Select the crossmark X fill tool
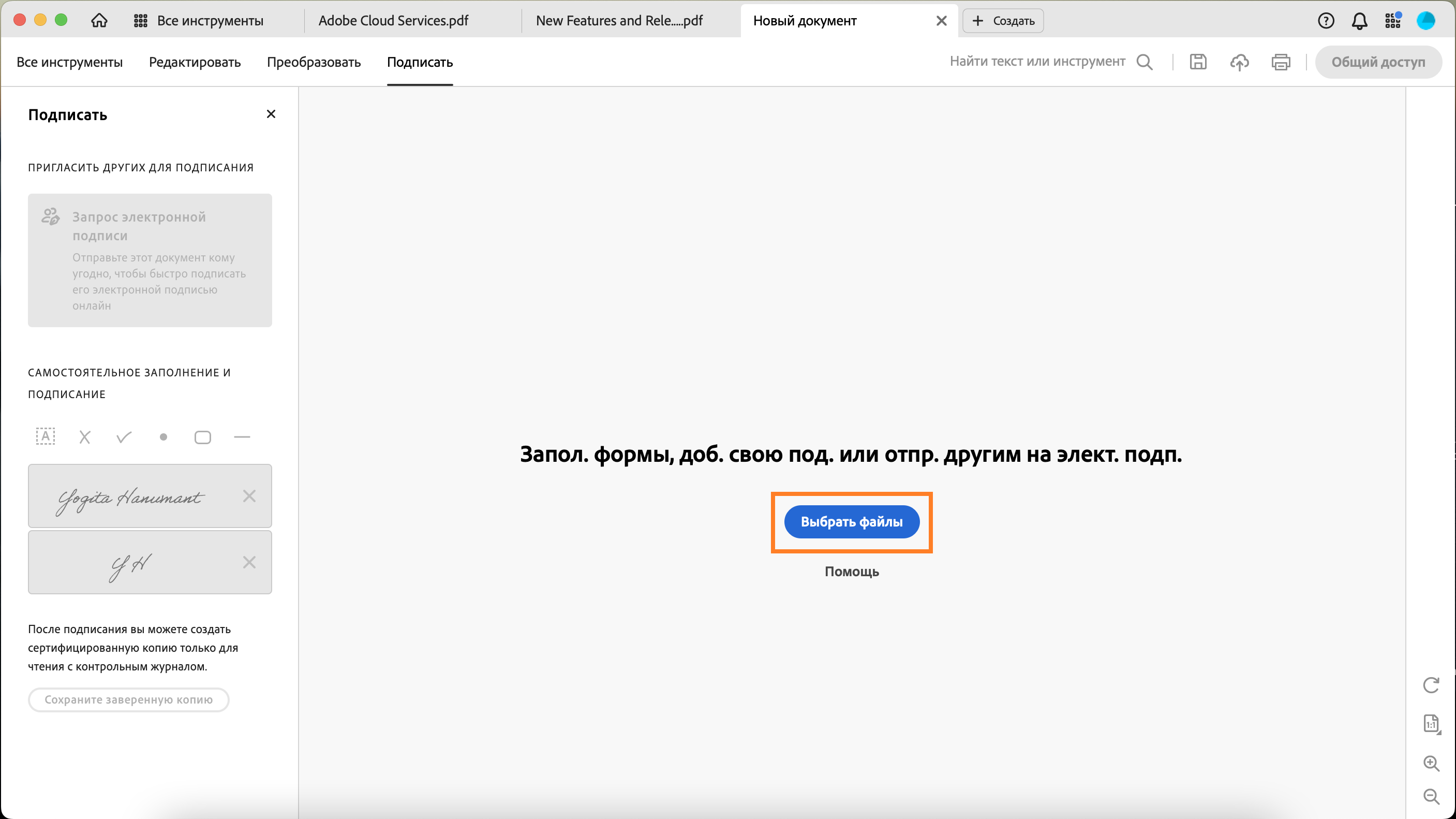 coord(85,436)
